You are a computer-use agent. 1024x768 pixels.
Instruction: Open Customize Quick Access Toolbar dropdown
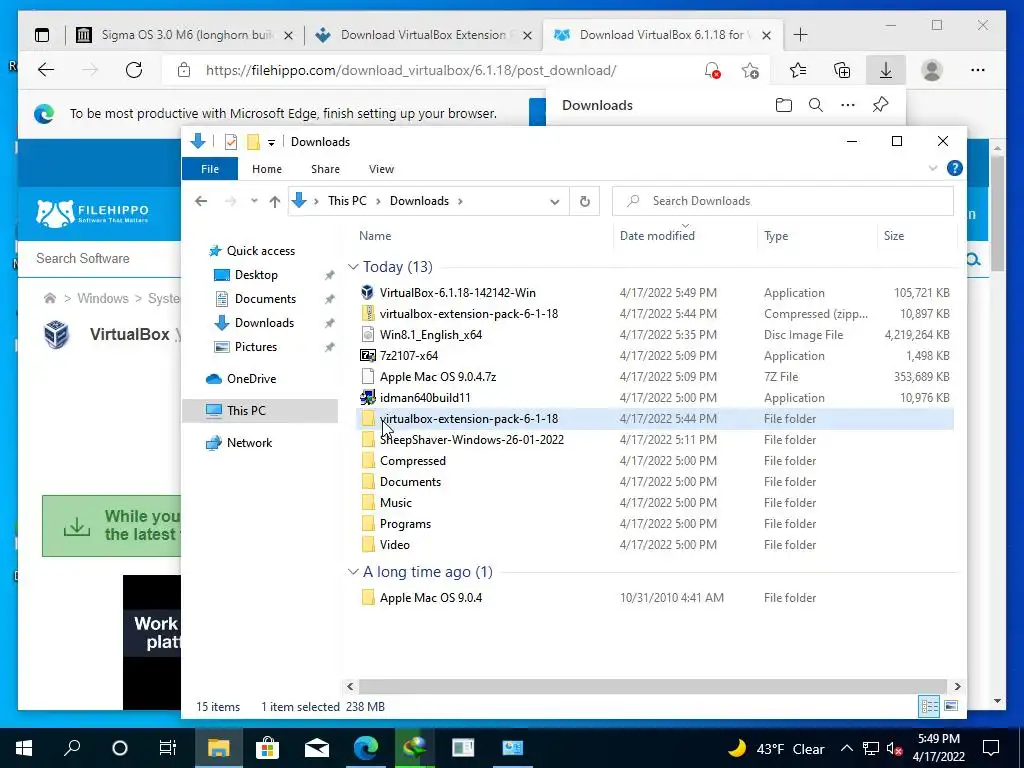coord(271,142)
